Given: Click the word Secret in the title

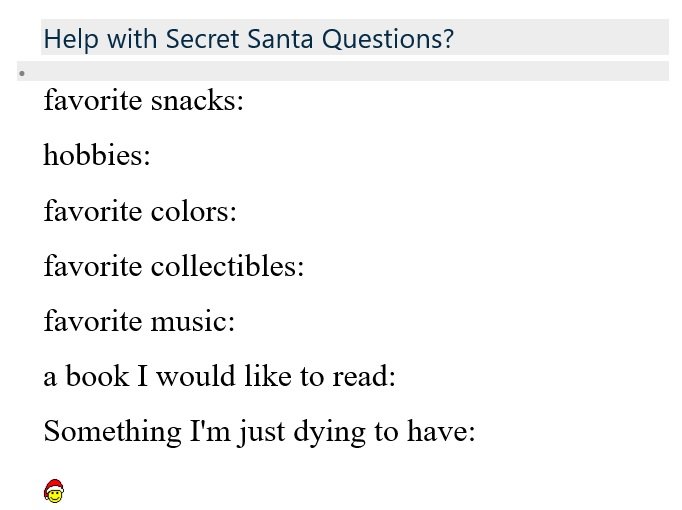Looking at the screenshot, I should coord(202,39).
